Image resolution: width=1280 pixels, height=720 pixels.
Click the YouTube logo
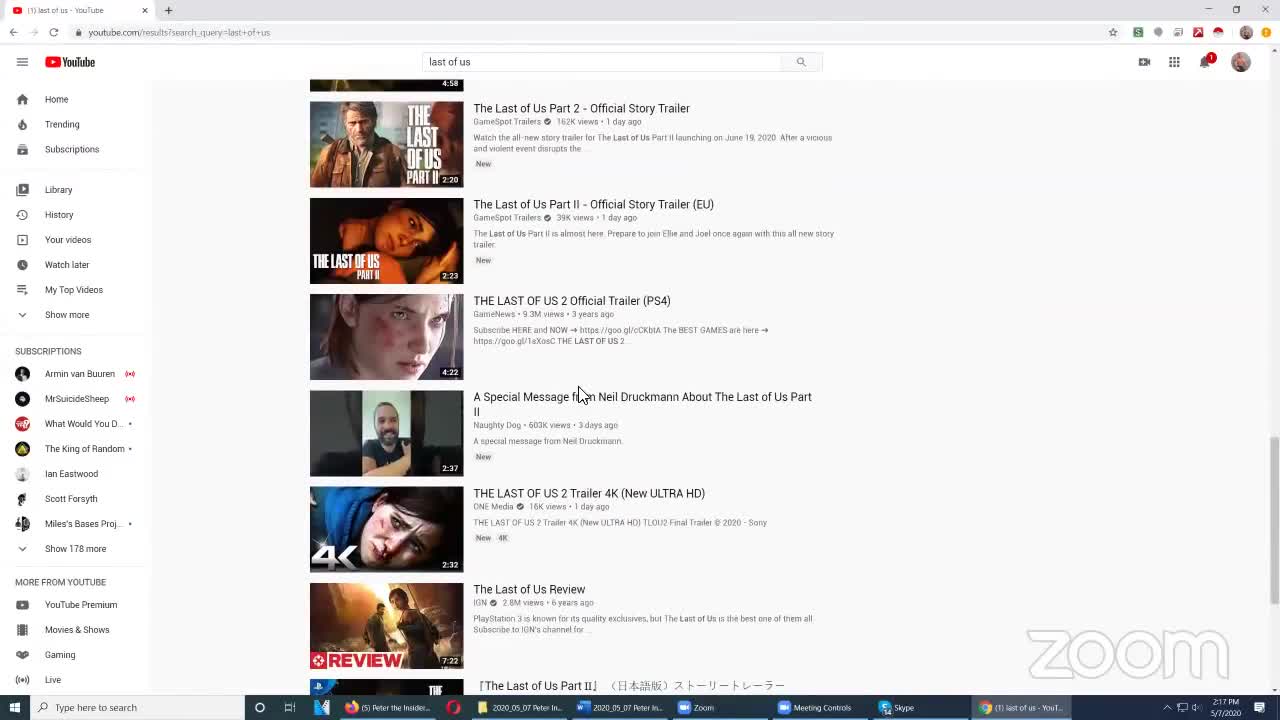pos(70,62)
